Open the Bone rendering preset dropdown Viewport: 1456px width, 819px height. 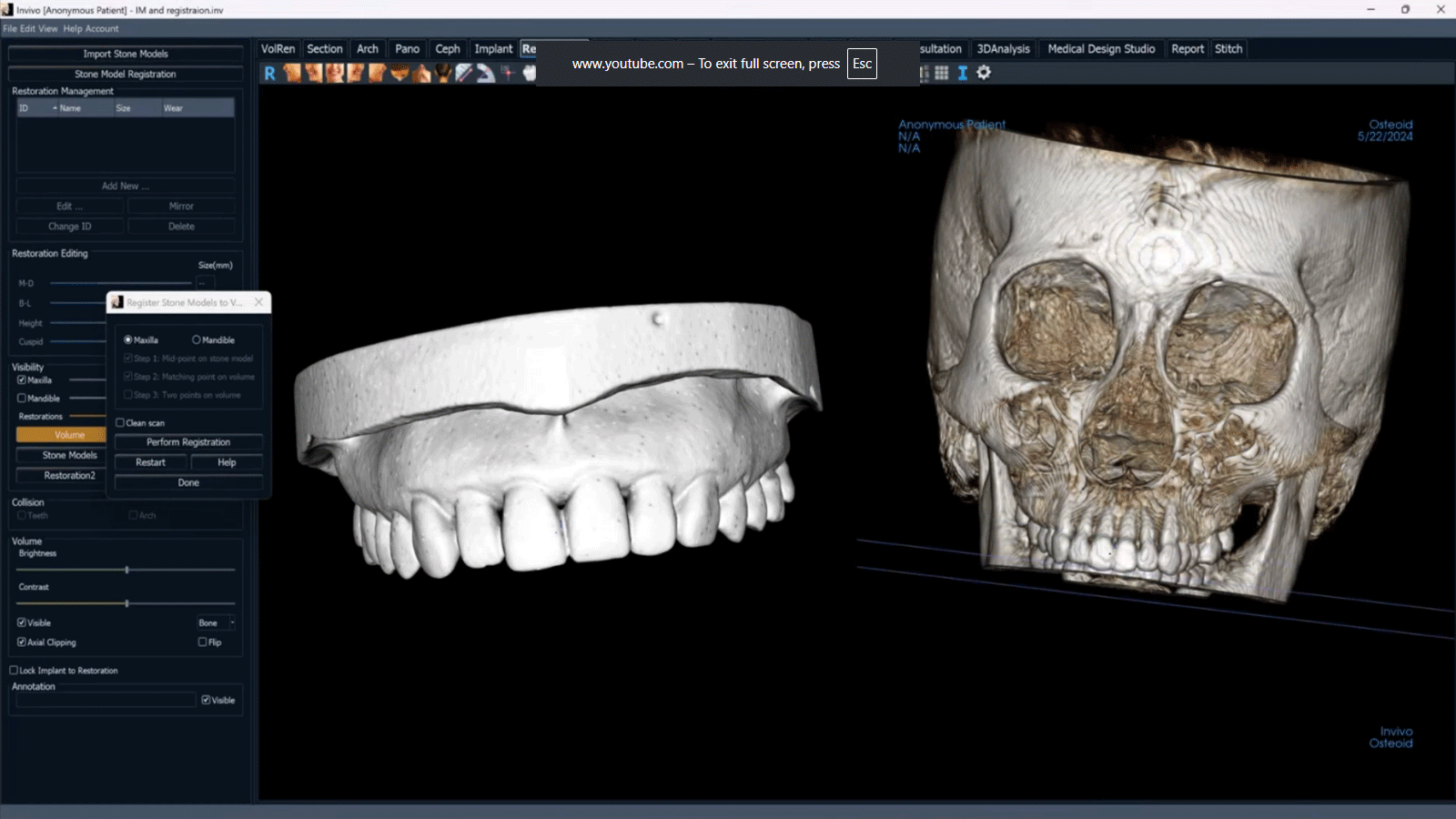215,622
